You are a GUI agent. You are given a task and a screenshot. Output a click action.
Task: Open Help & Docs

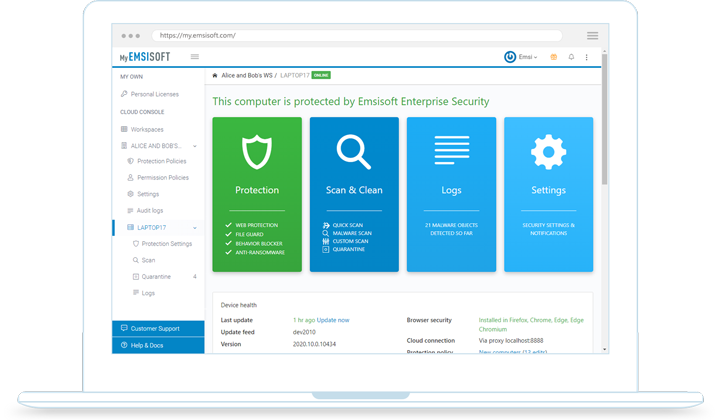click(x=158, y=345)
